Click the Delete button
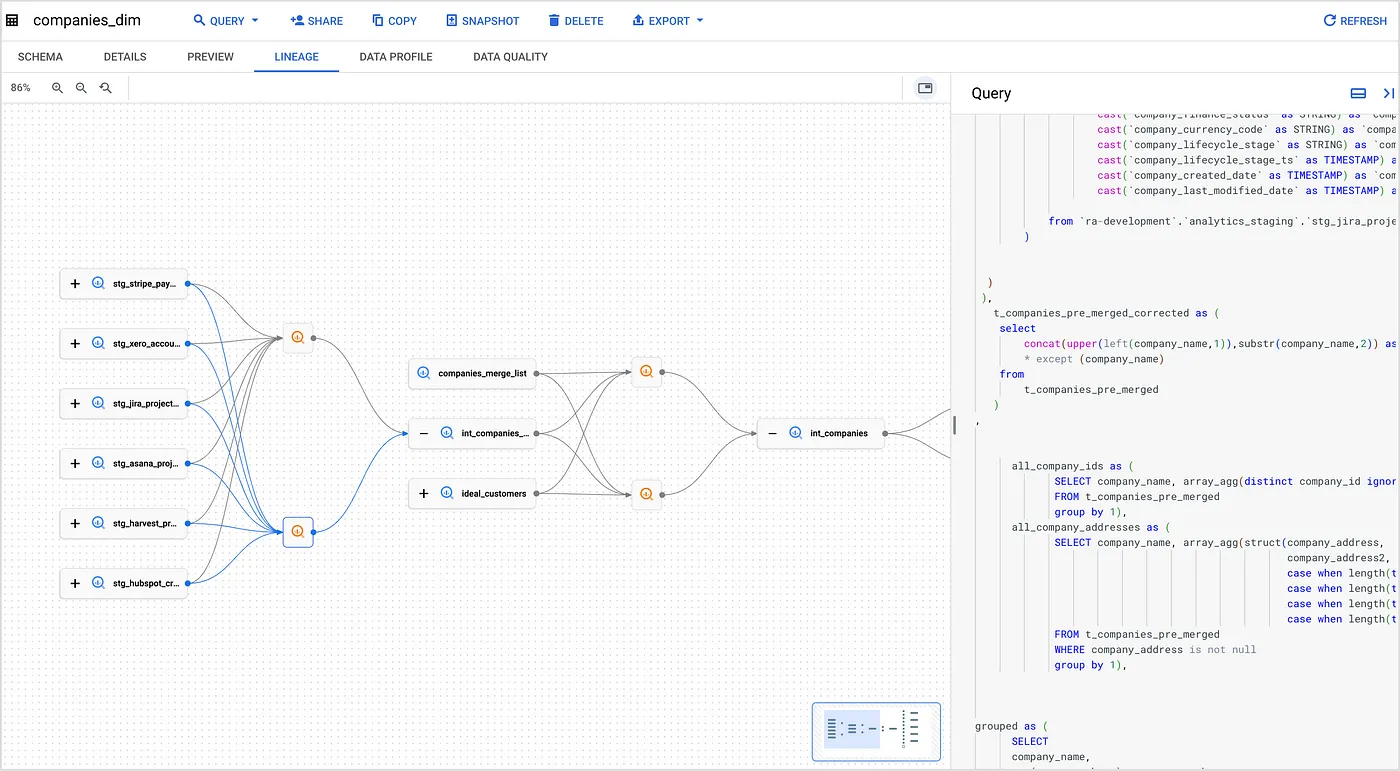The image size is (1400, 771). pyautogui.click(x=576, y=21)
